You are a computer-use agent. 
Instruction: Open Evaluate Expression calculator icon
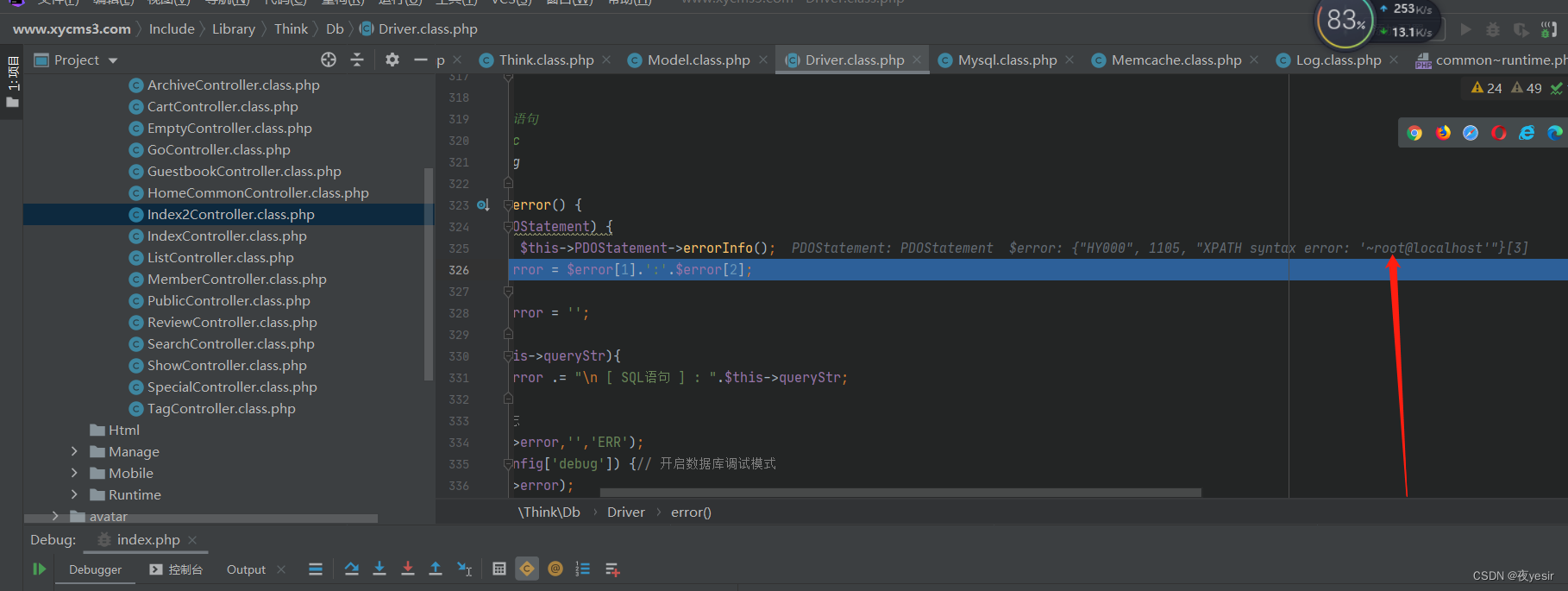[499, 569]
